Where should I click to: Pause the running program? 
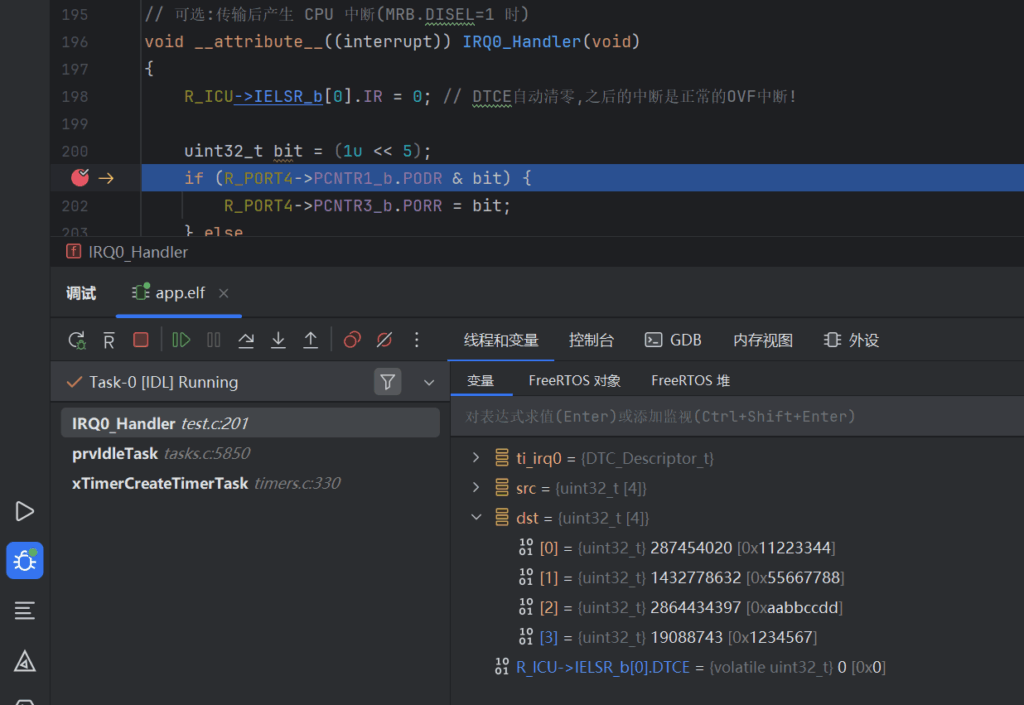(214, 340)
